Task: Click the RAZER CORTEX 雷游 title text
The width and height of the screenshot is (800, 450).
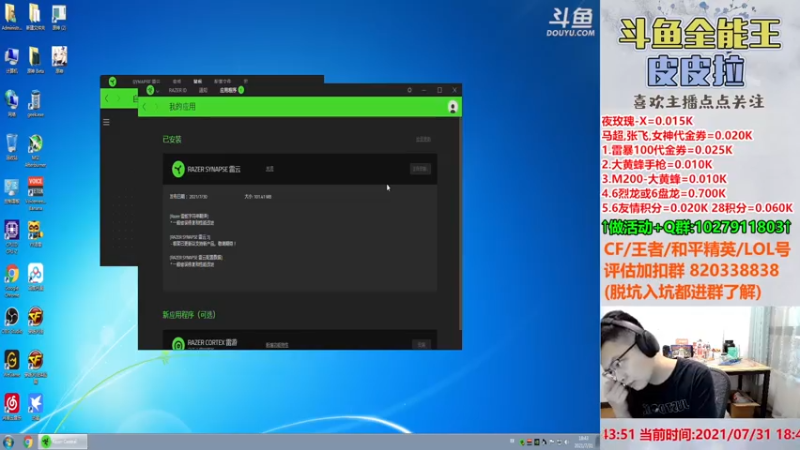Action: [212, 342]
